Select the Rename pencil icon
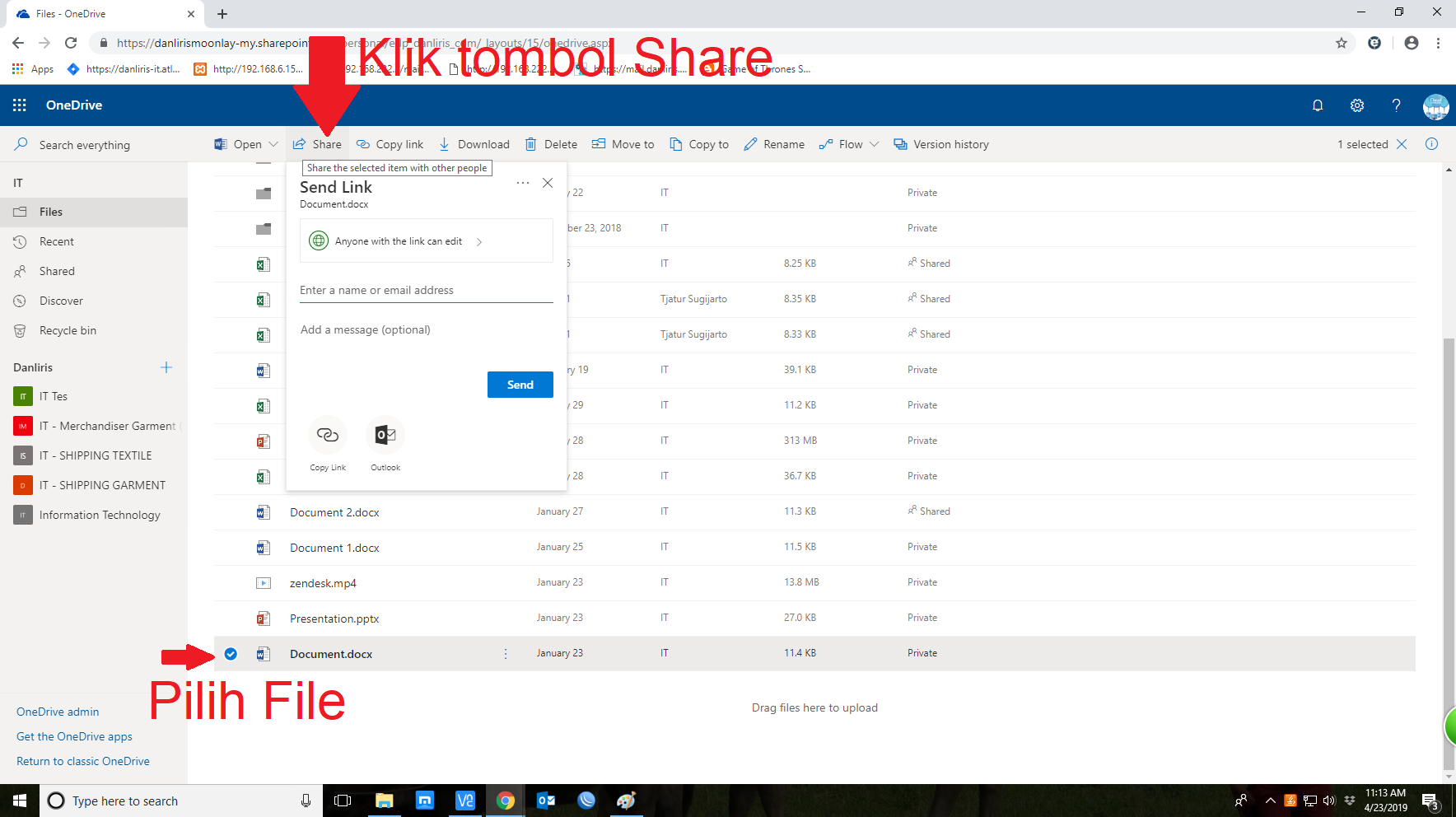The width and height of the screenshot is (1456, 817). coord(751,143)
